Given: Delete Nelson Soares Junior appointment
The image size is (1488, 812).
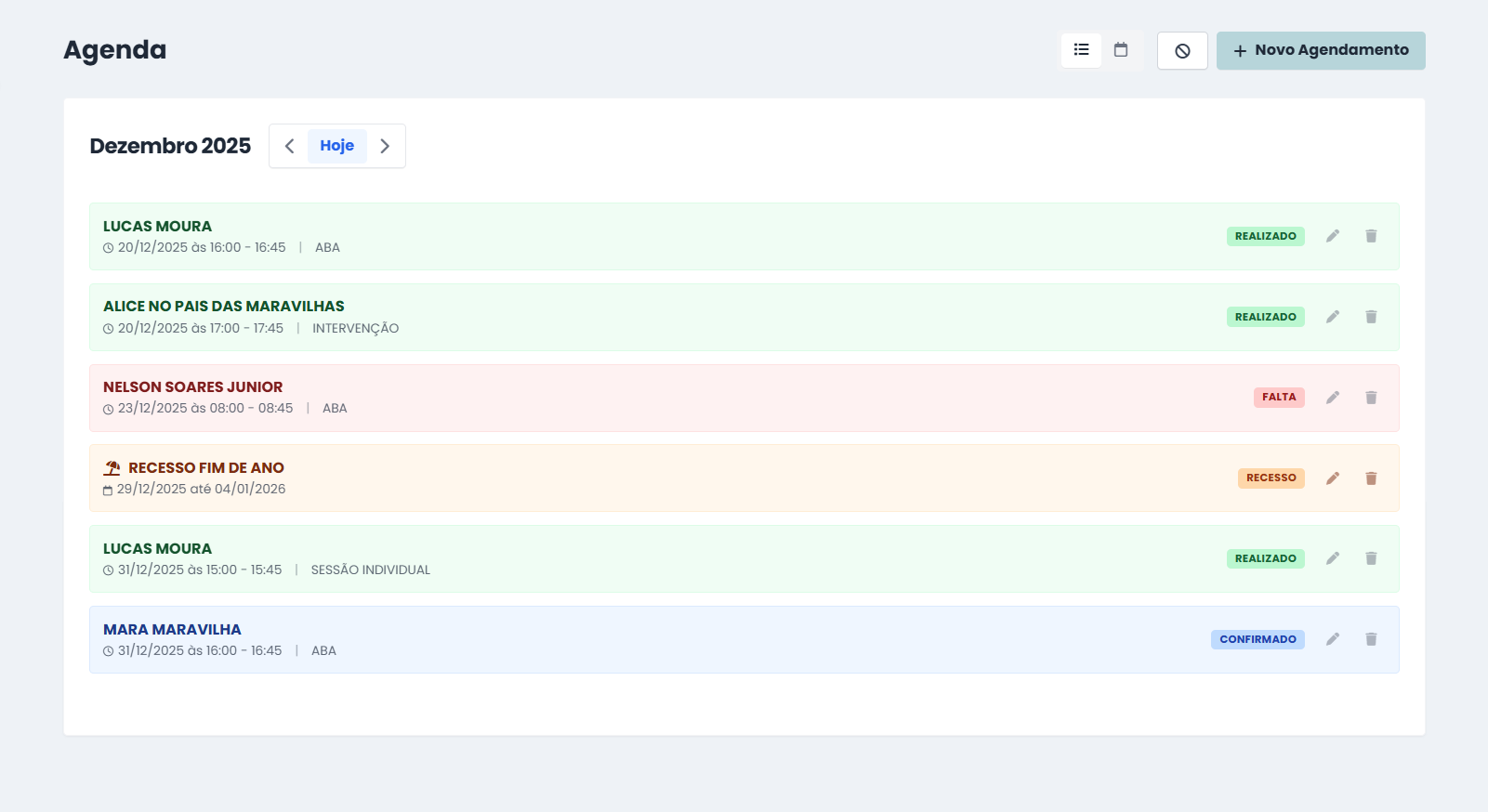Looking at the screenshot, I should [1371, 398].
